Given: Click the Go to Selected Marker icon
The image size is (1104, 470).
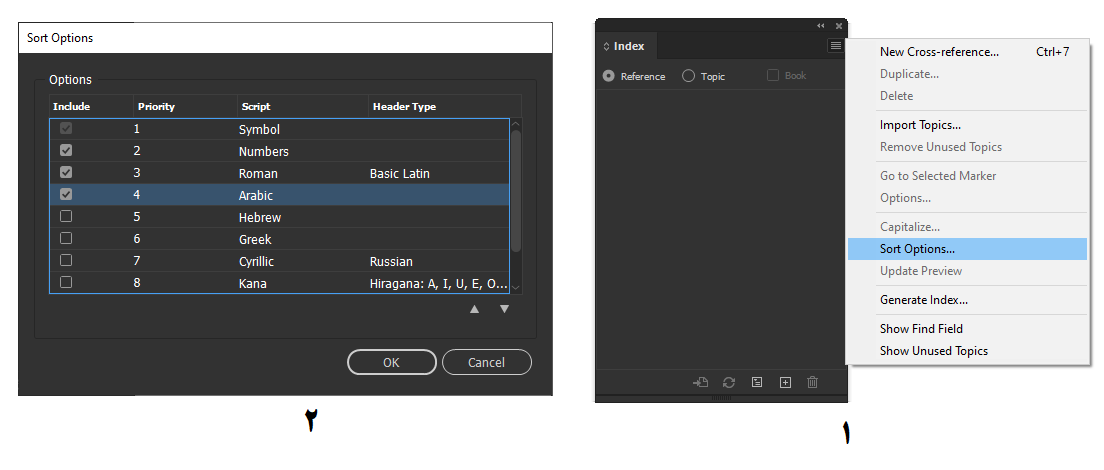Looking at the screenshot, I should click(701, 382).
